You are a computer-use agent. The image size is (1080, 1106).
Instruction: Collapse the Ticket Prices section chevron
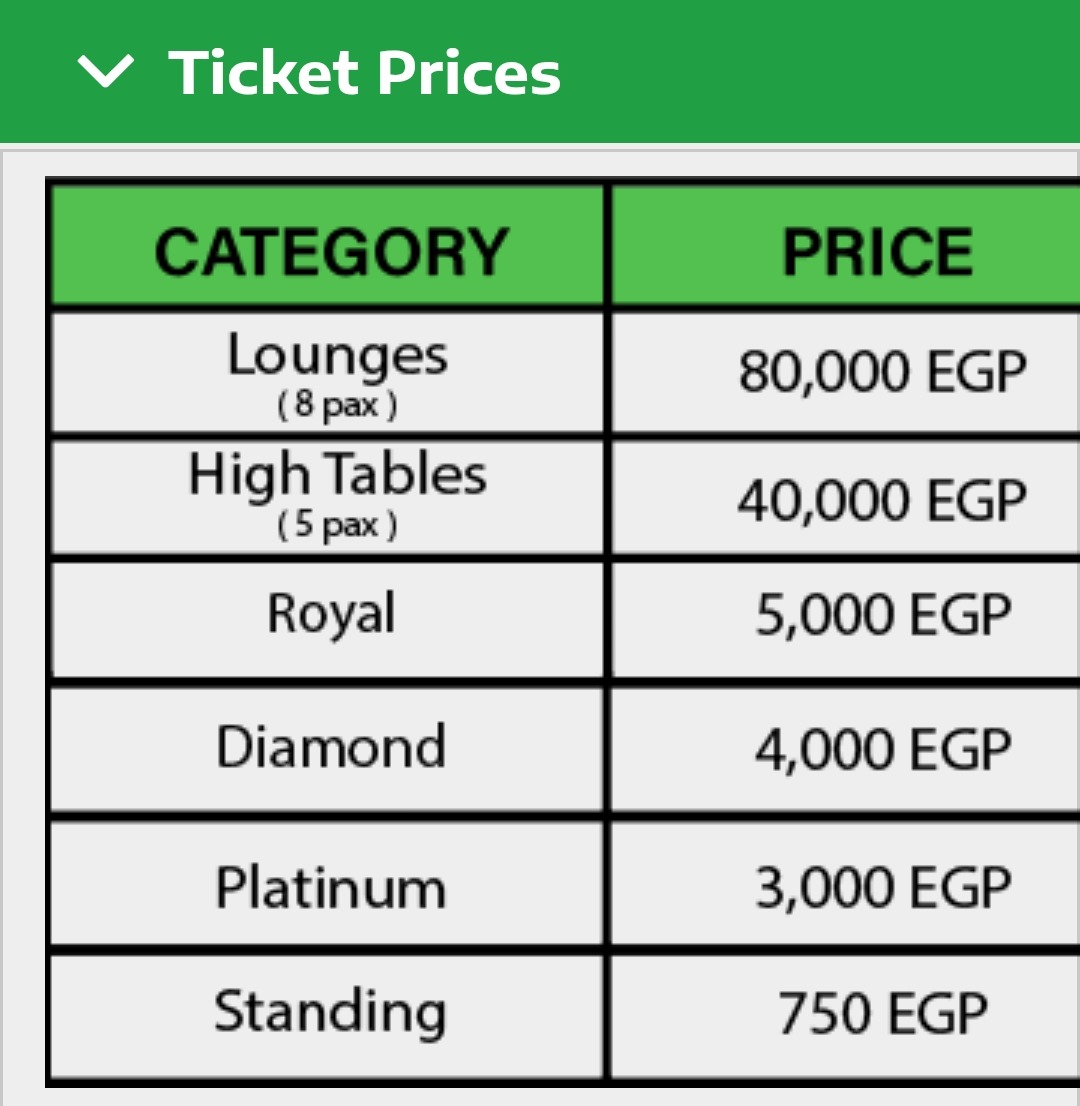click(x=104, y=72)
